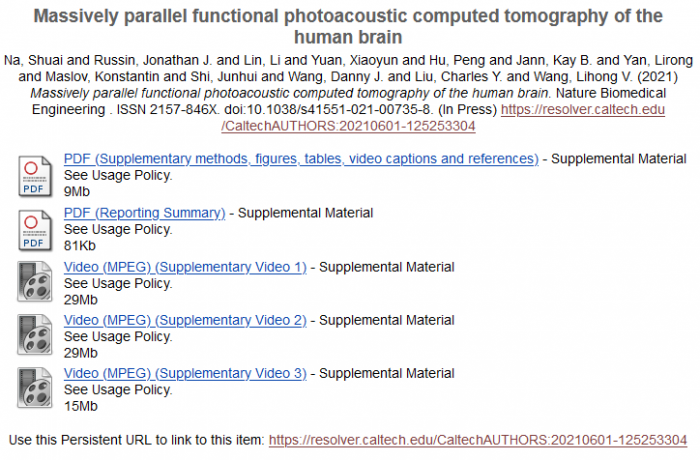The height and width of the screenshot is (460, 700).
Task: Click the Persistent URL link at the bottom
Action: pos(478,440)
